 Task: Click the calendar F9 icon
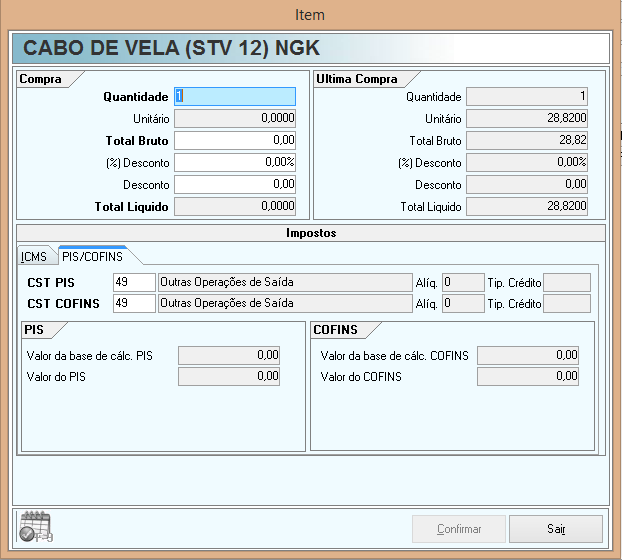[36, 526]
